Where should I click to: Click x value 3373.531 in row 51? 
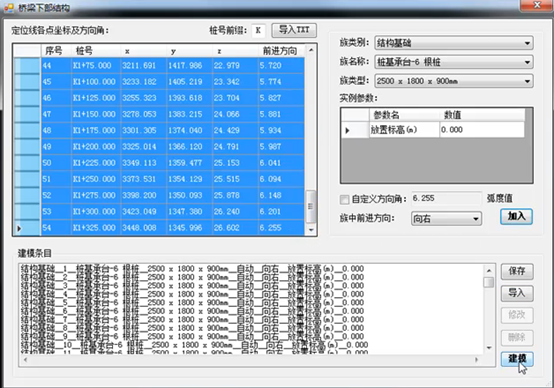point(143,179)
